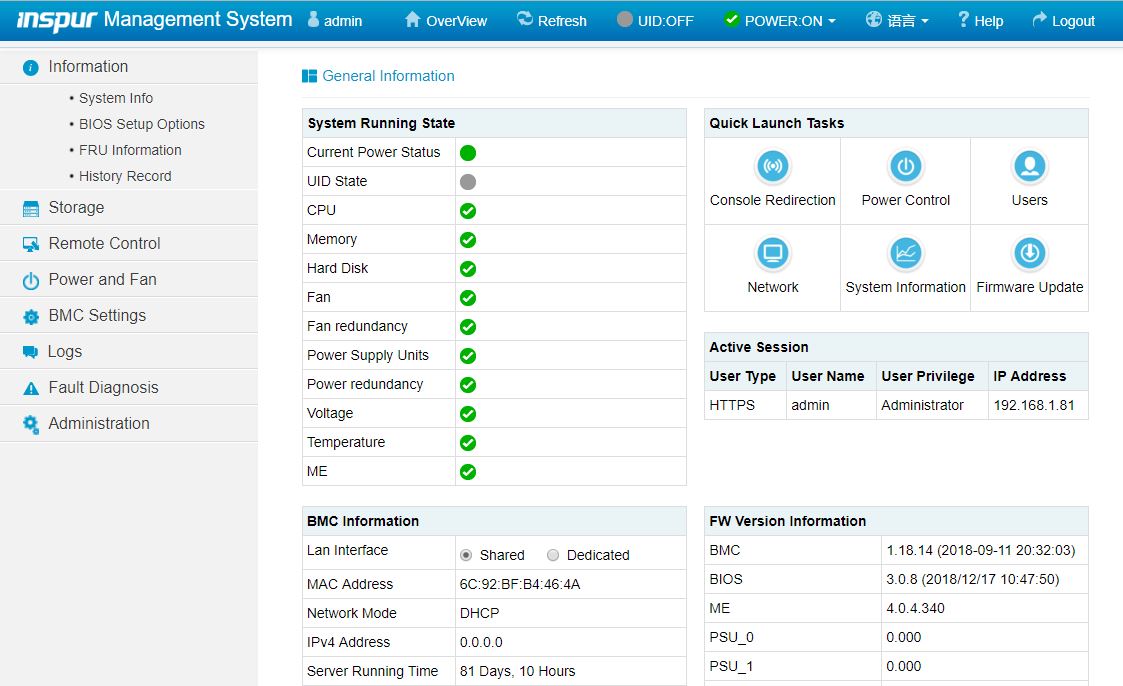Click the Power Control quick launch icon
The image size is (1123, 686).
(905, 166)
